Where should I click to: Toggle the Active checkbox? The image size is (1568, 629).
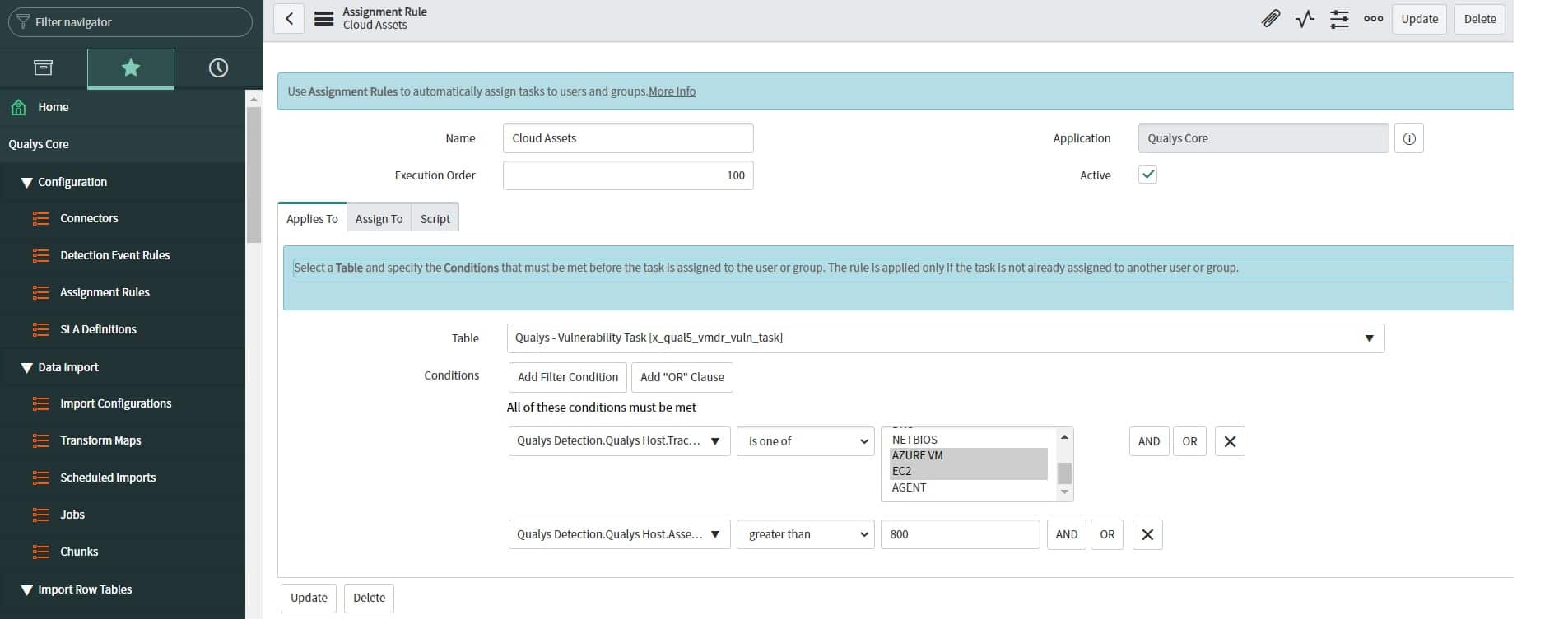point(1147,175)
